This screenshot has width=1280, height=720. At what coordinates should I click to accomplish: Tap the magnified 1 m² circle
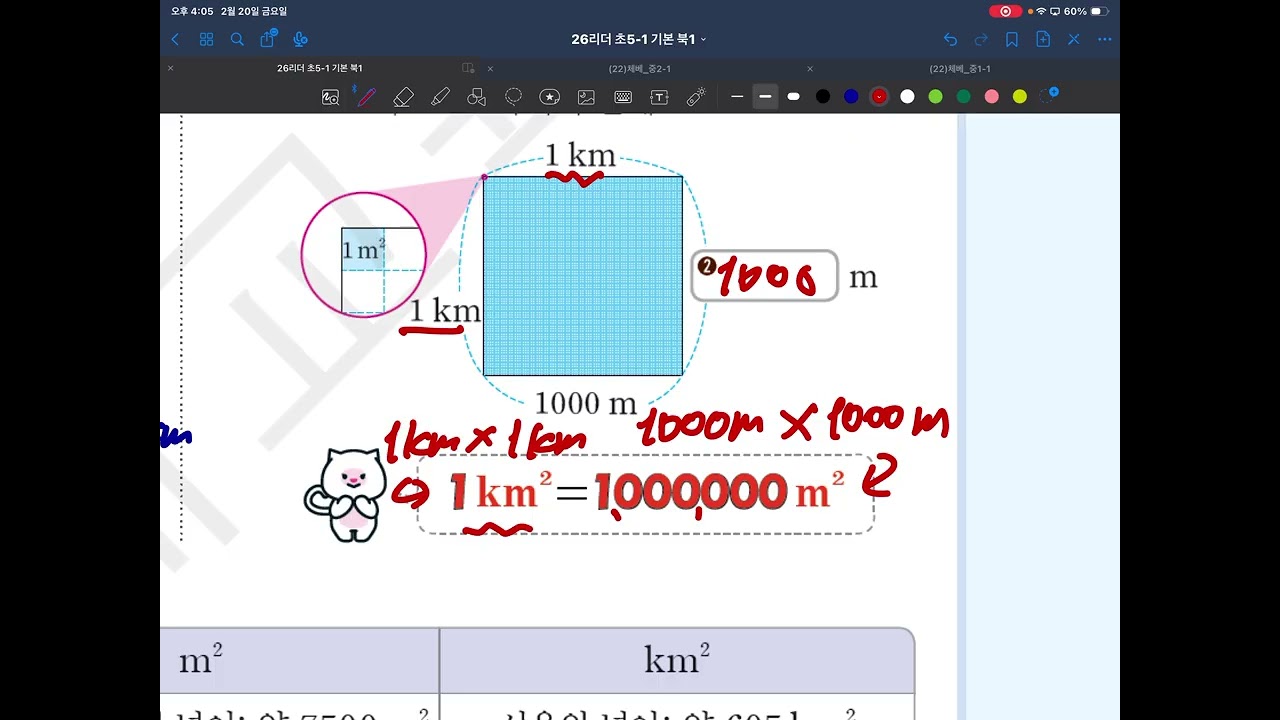coord(364,255)
